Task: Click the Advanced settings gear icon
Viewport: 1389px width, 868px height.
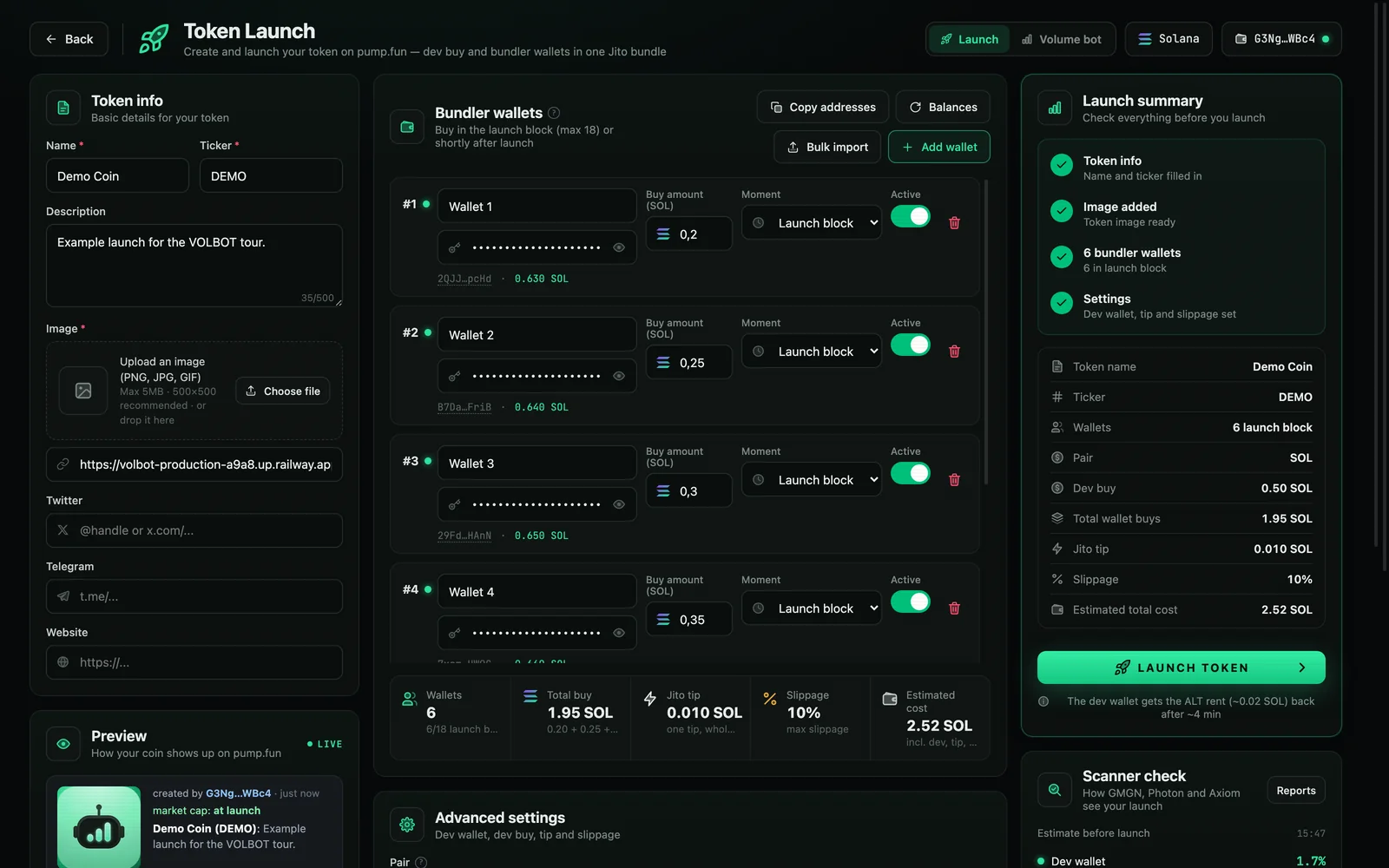Action: (x=407, y=825)
